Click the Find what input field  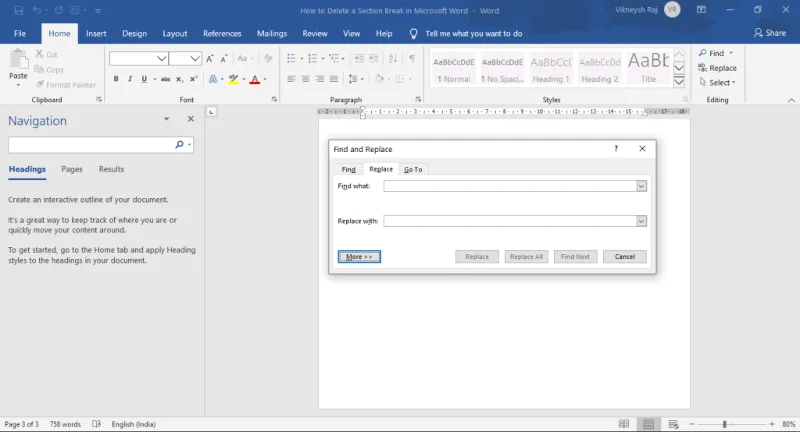coord(510,186)
